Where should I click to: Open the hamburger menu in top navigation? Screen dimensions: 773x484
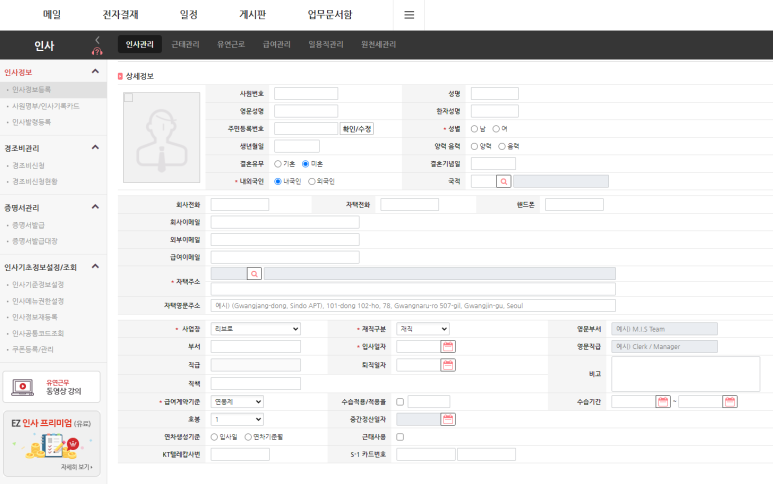(408, 15)
